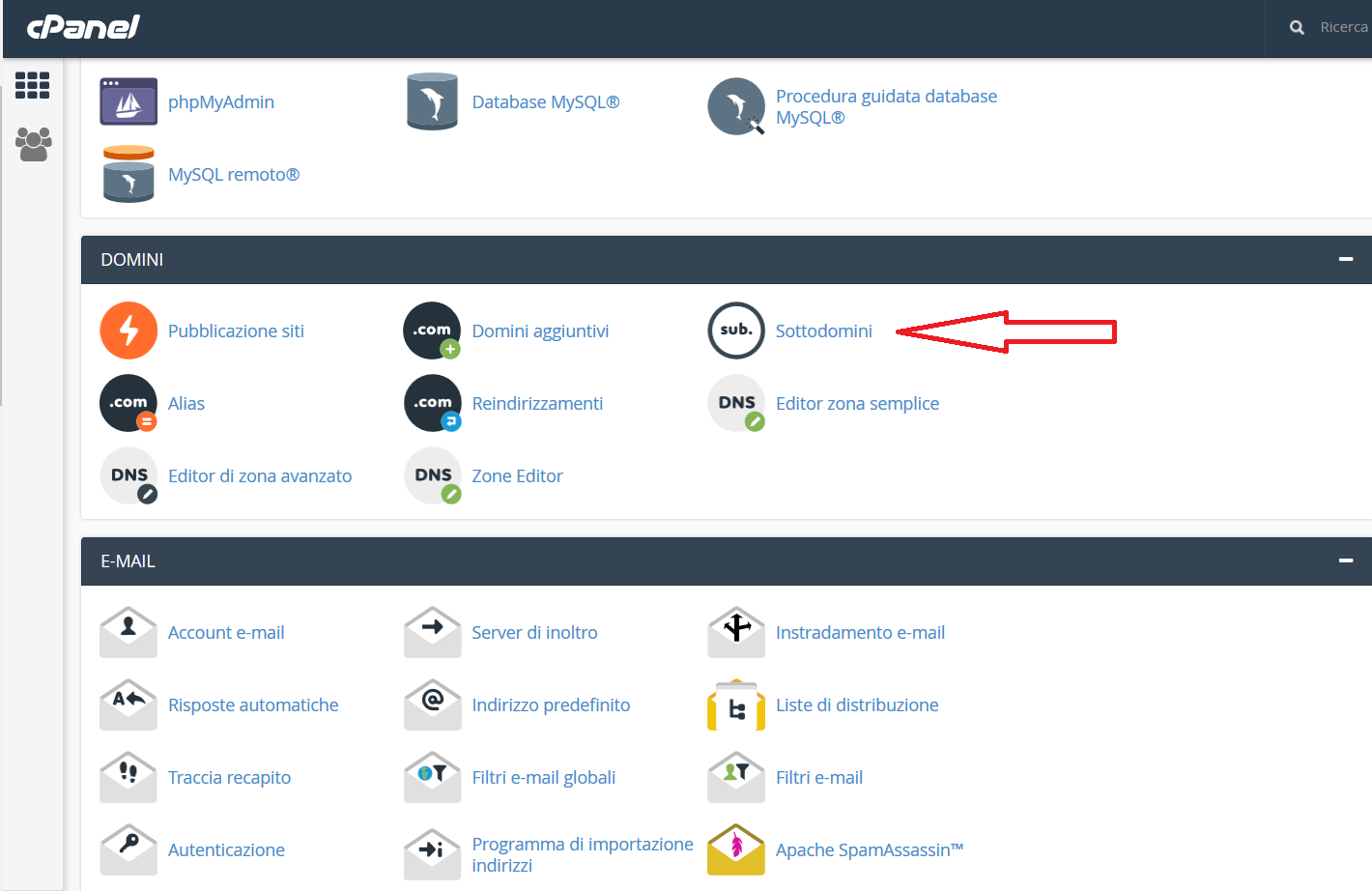Click the DOMINI section header title
The width and height of the screenshot is (1372, 891).
132,259
